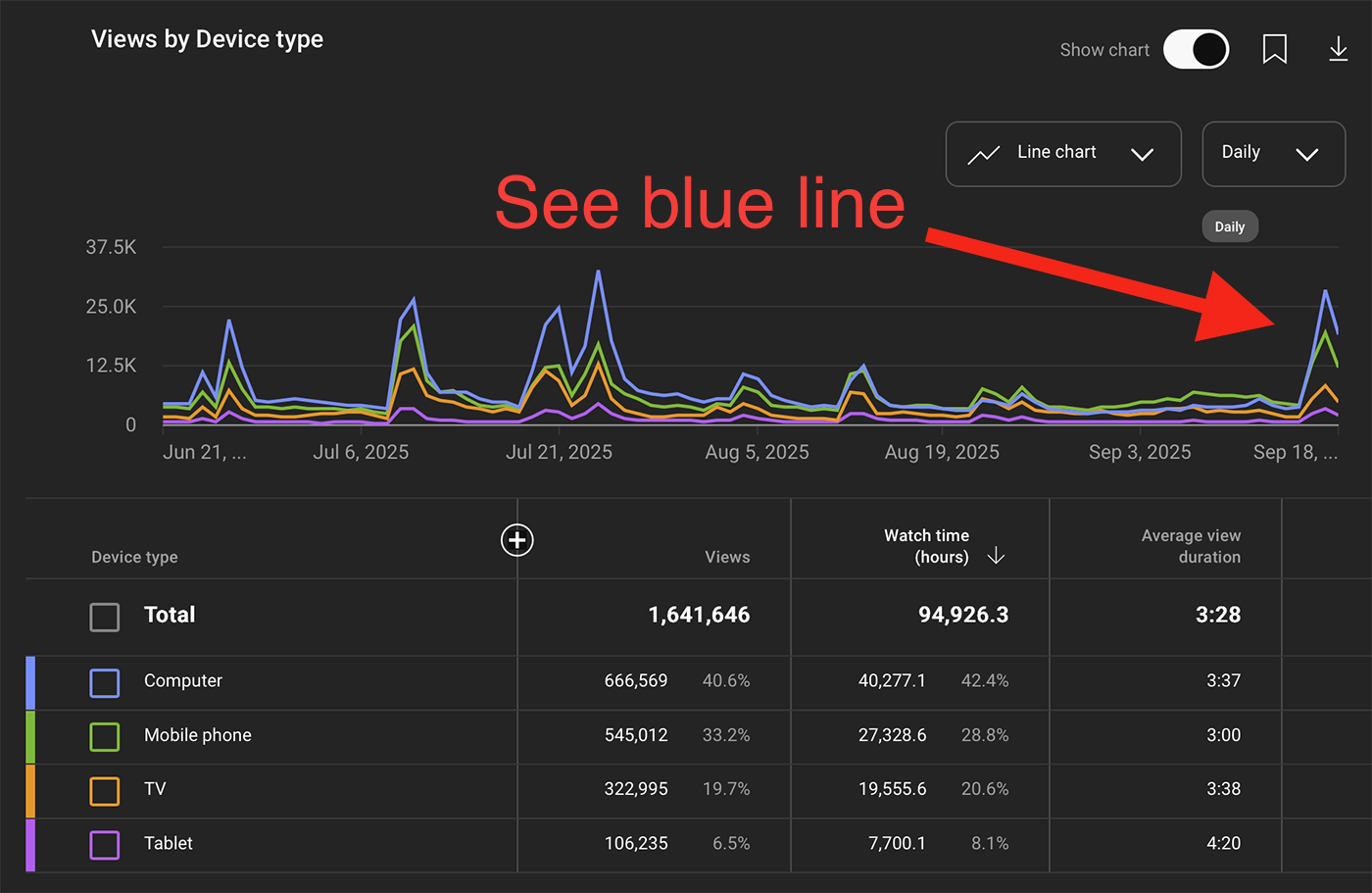Click the 37.5K y-axis label
This screenshot has width=1372, height=893.
(111, 247)
